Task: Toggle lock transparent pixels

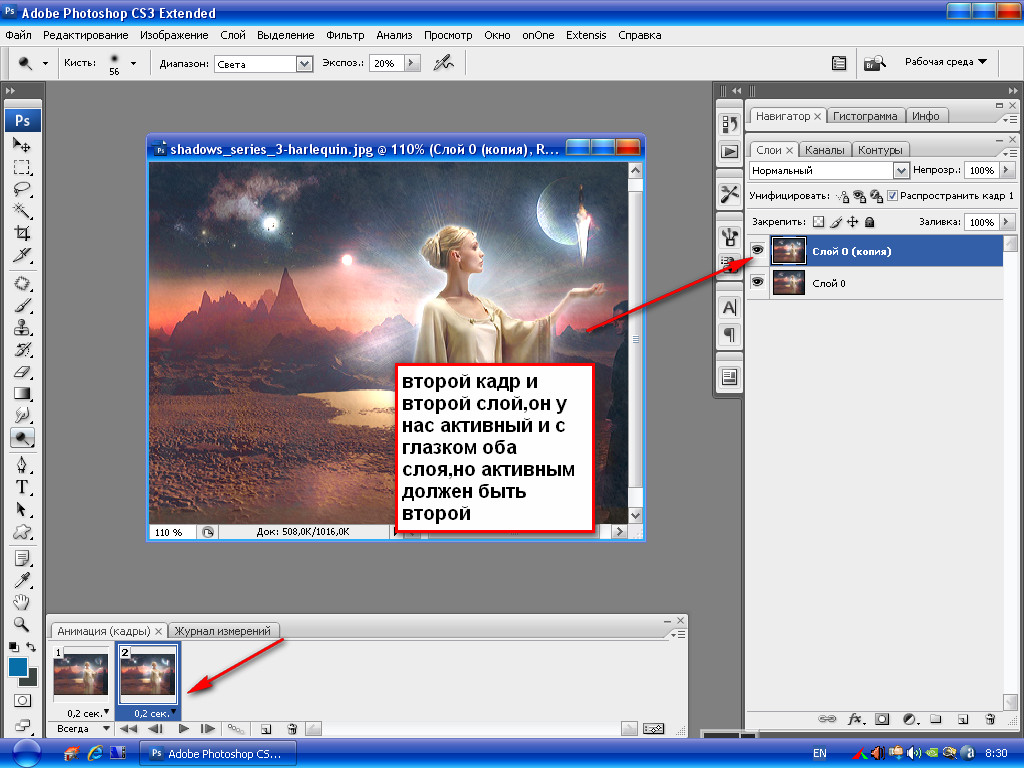Action: [x=818, y=222]
